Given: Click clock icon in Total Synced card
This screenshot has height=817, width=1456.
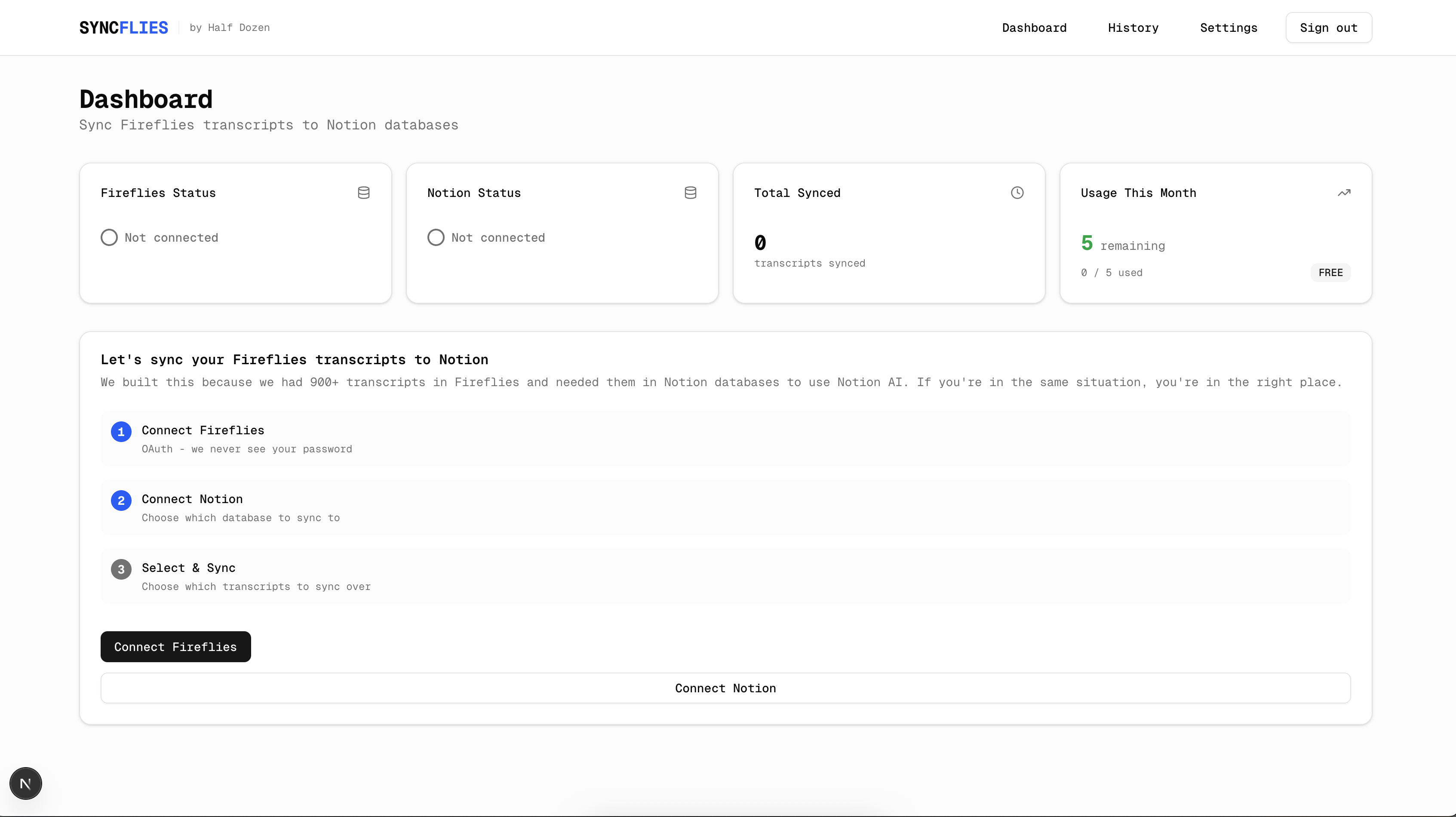Looking at the screenshot, I should pyautogui.click(x=1017, y=193).
